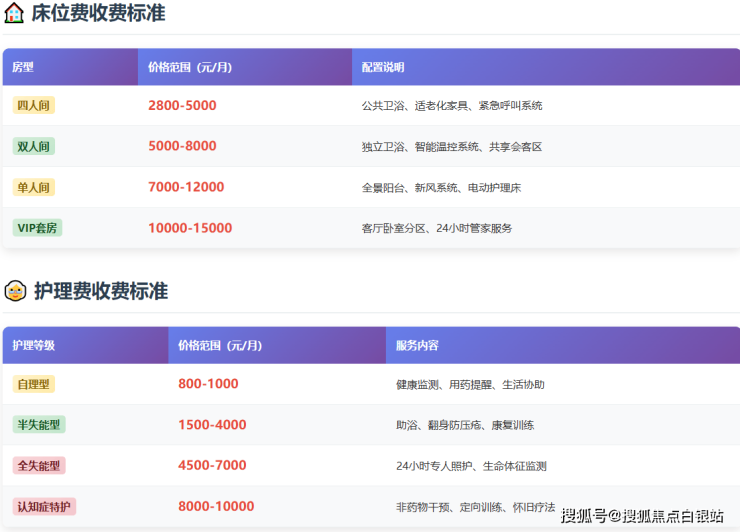Select the 认知症特护 care badge

44,507
